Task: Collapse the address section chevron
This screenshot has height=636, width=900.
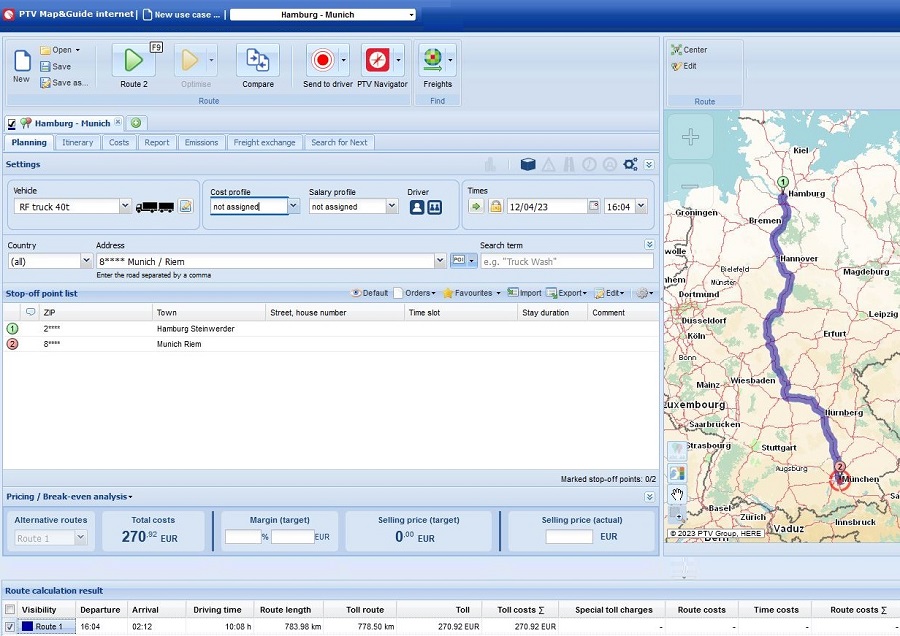Action: coord(649,245)
